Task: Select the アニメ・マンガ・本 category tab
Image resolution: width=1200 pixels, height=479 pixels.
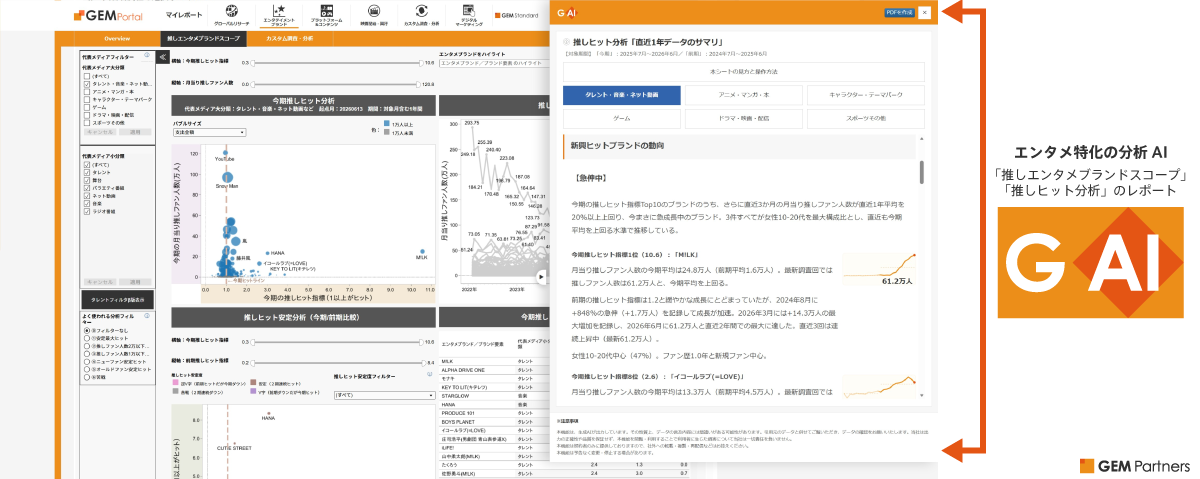Action: [744, 95]
